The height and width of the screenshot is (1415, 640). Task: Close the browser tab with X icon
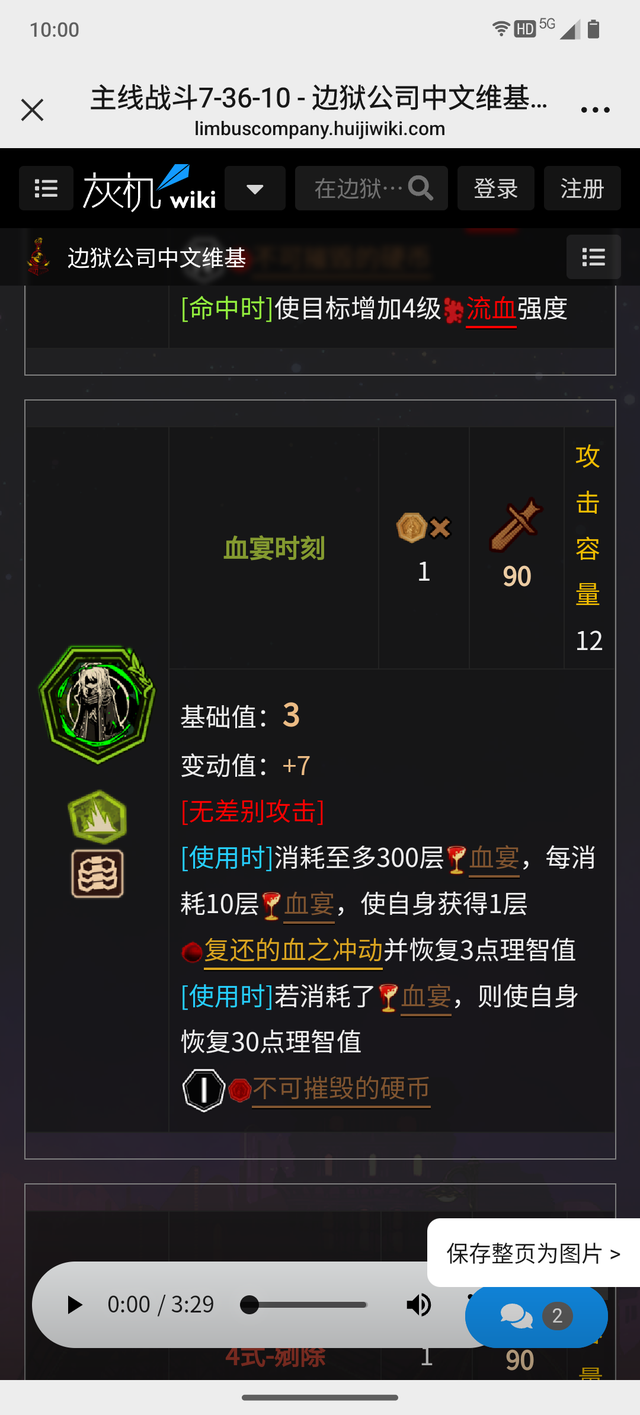point(32,110)
